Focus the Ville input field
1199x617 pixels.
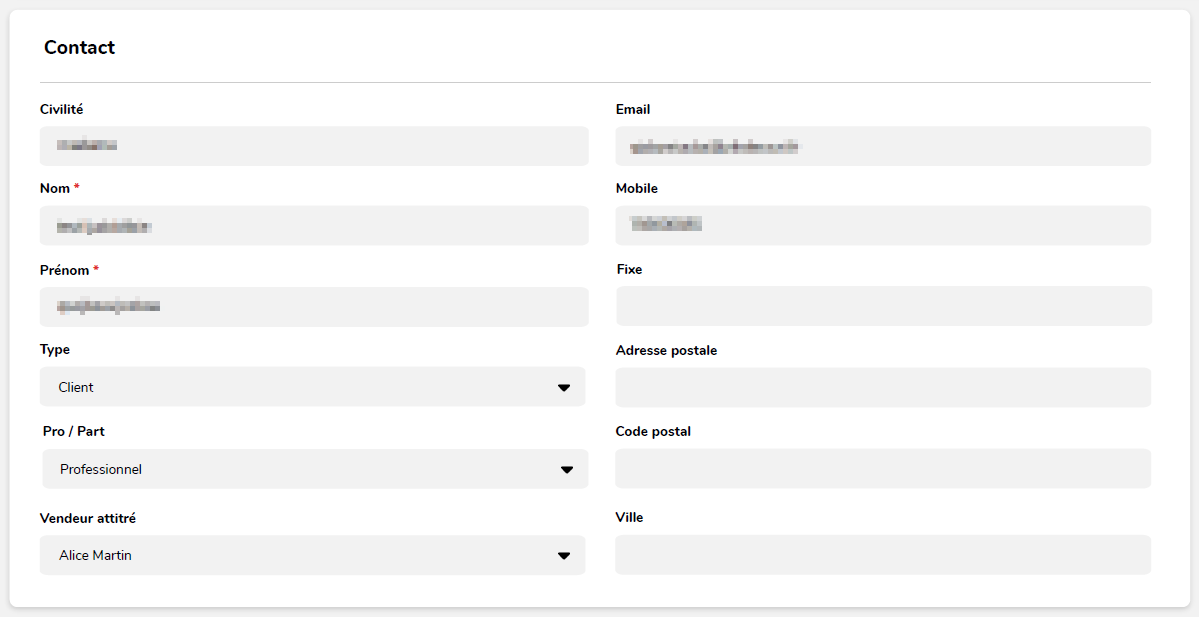[x=883, y=555]
